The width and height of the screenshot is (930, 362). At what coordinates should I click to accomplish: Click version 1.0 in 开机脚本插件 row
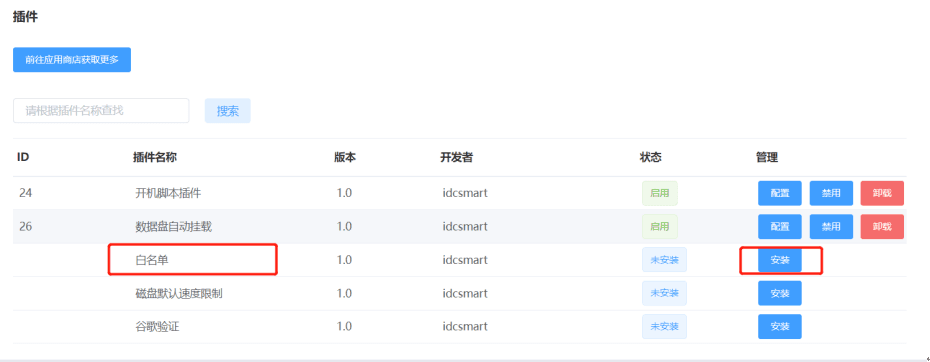(345, 193)
